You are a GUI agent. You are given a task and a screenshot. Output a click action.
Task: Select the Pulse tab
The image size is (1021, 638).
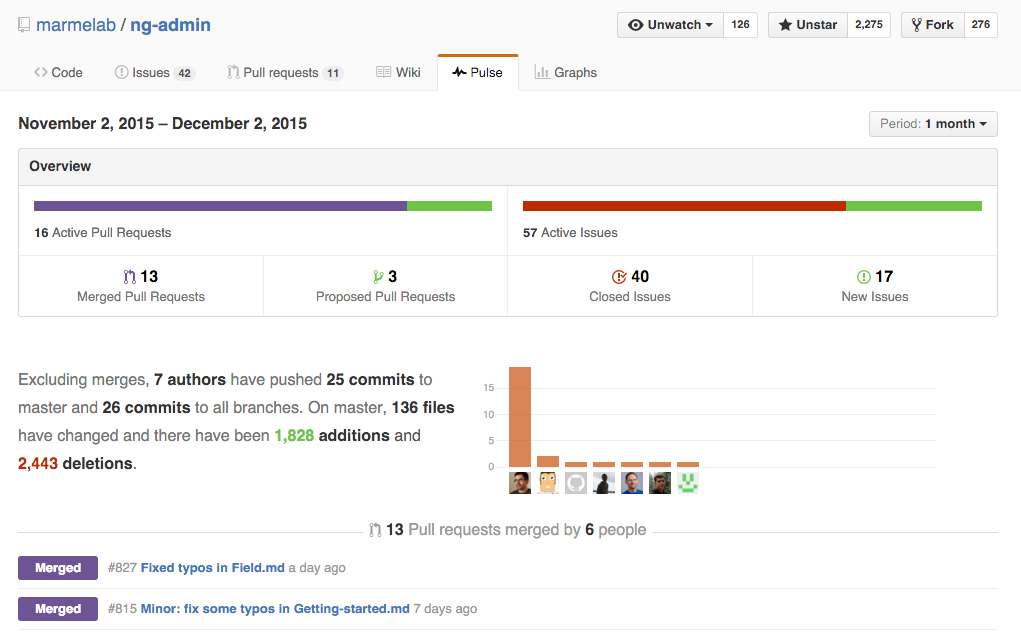coord(478,72)
